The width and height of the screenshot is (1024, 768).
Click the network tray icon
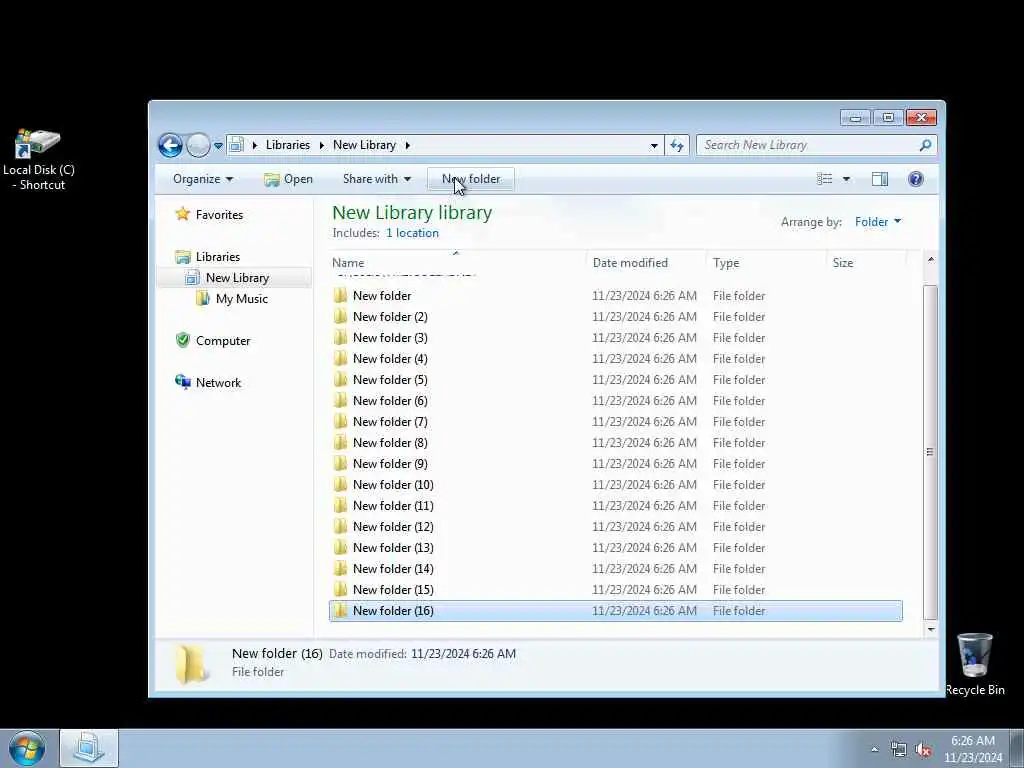point(899,750)
